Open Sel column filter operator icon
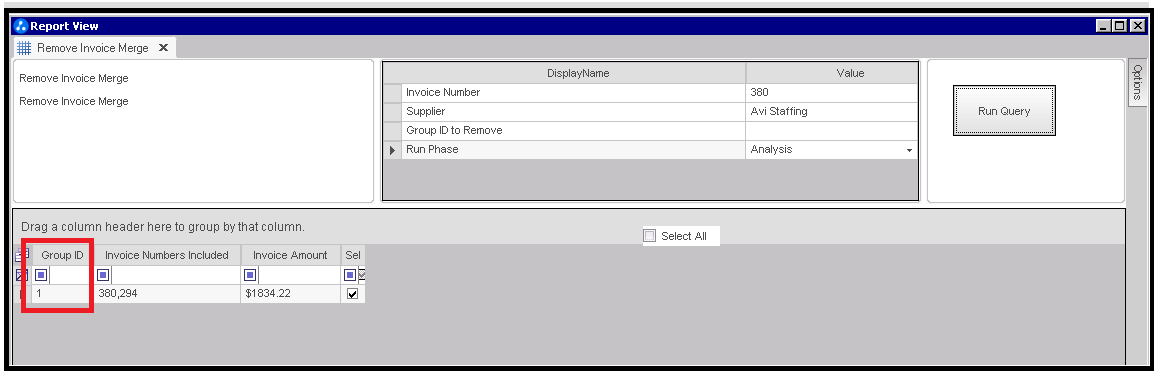Image resolution: width=1154 pixels, height=373 pixels. 350,275
